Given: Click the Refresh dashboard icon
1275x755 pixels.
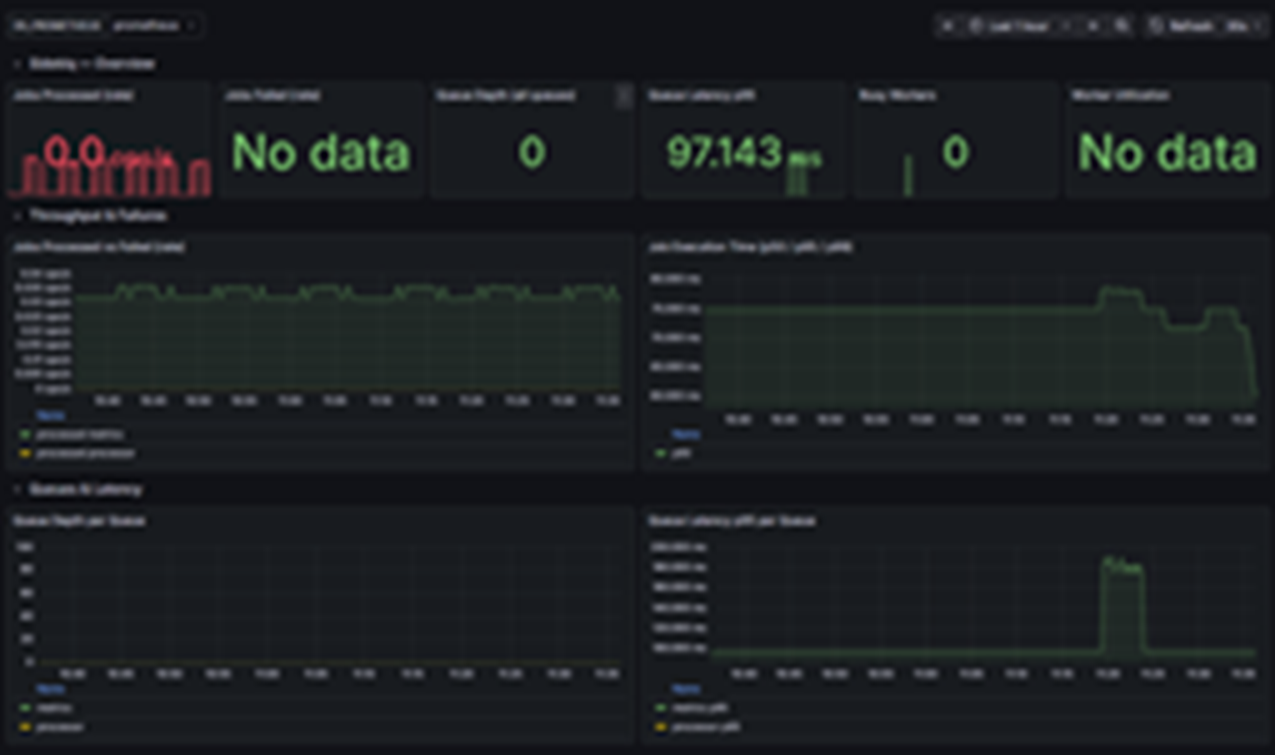Looking at the screenshot, I should click(x=1158, y=26).
